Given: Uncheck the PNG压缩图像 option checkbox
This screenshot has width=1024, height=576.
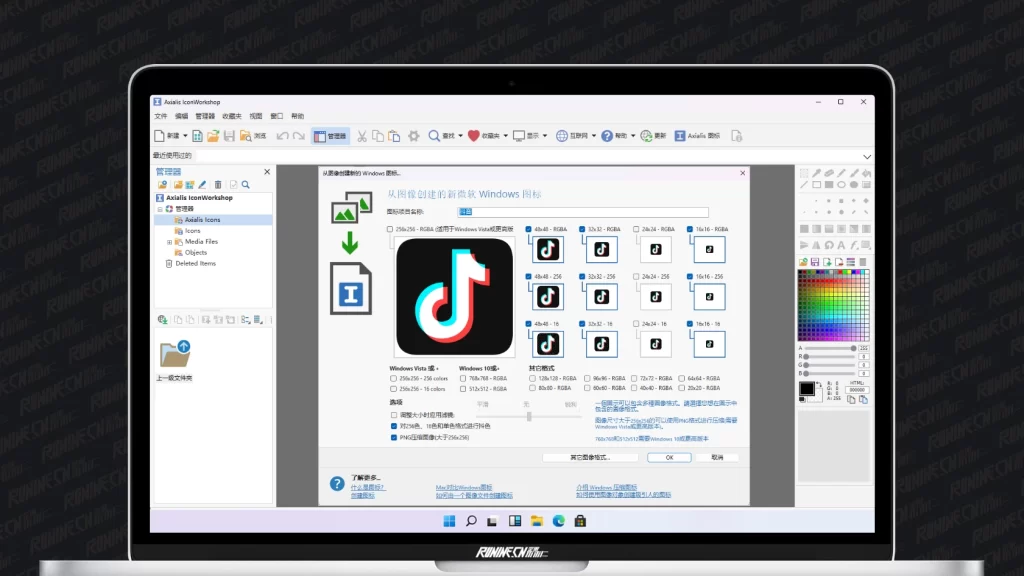Looking at the screenshot, I should (x=394, y=437).
